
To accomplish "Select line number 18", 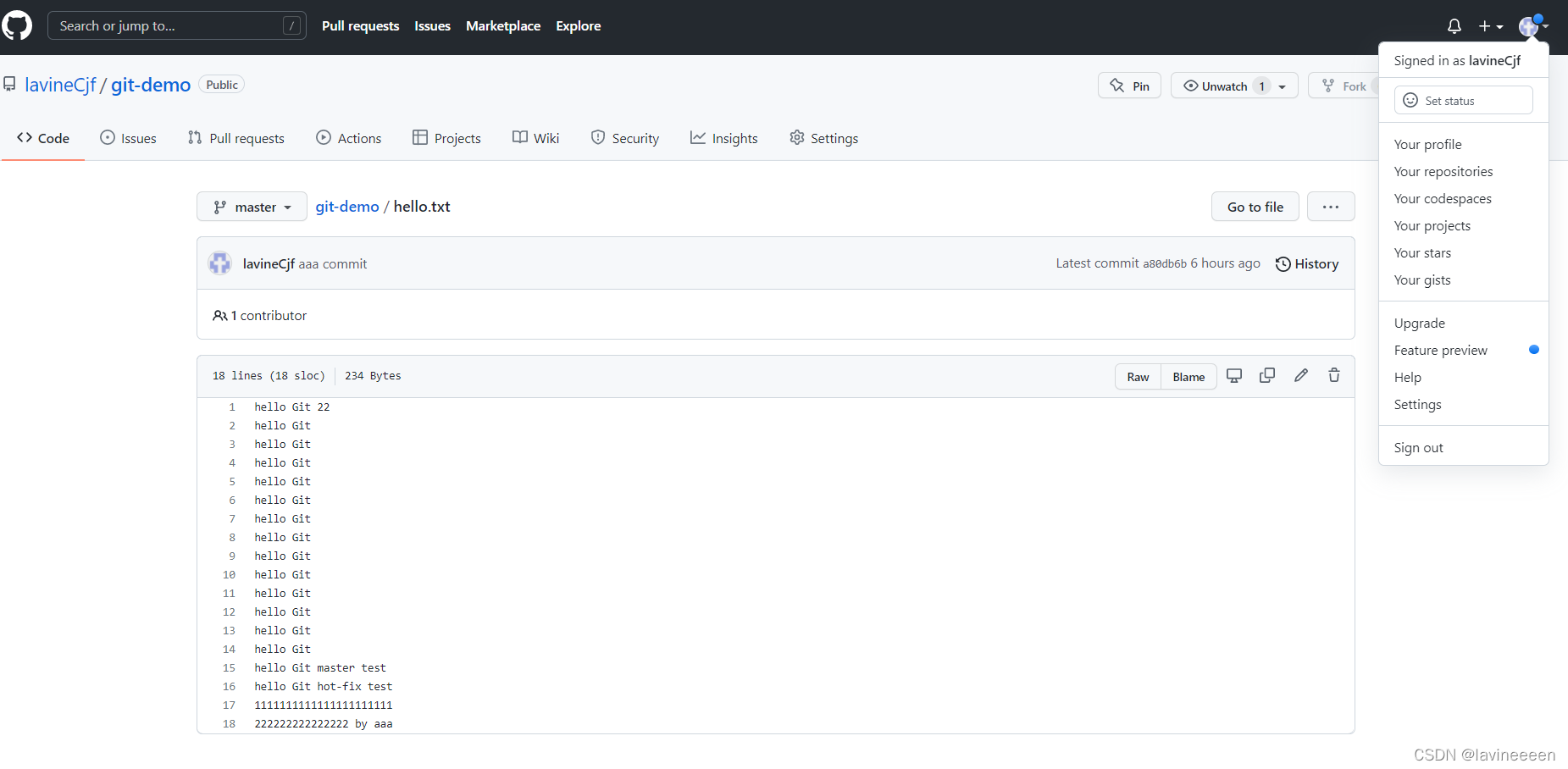I will tap(229, 724).
